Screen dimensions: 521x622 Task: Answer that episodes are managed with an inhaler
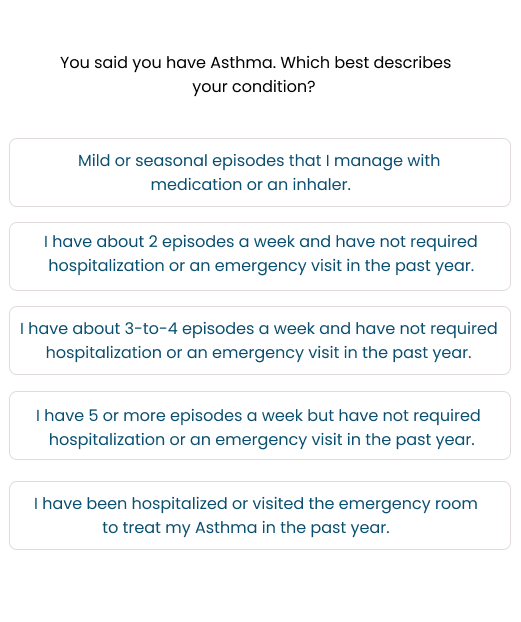click(260, 173)
